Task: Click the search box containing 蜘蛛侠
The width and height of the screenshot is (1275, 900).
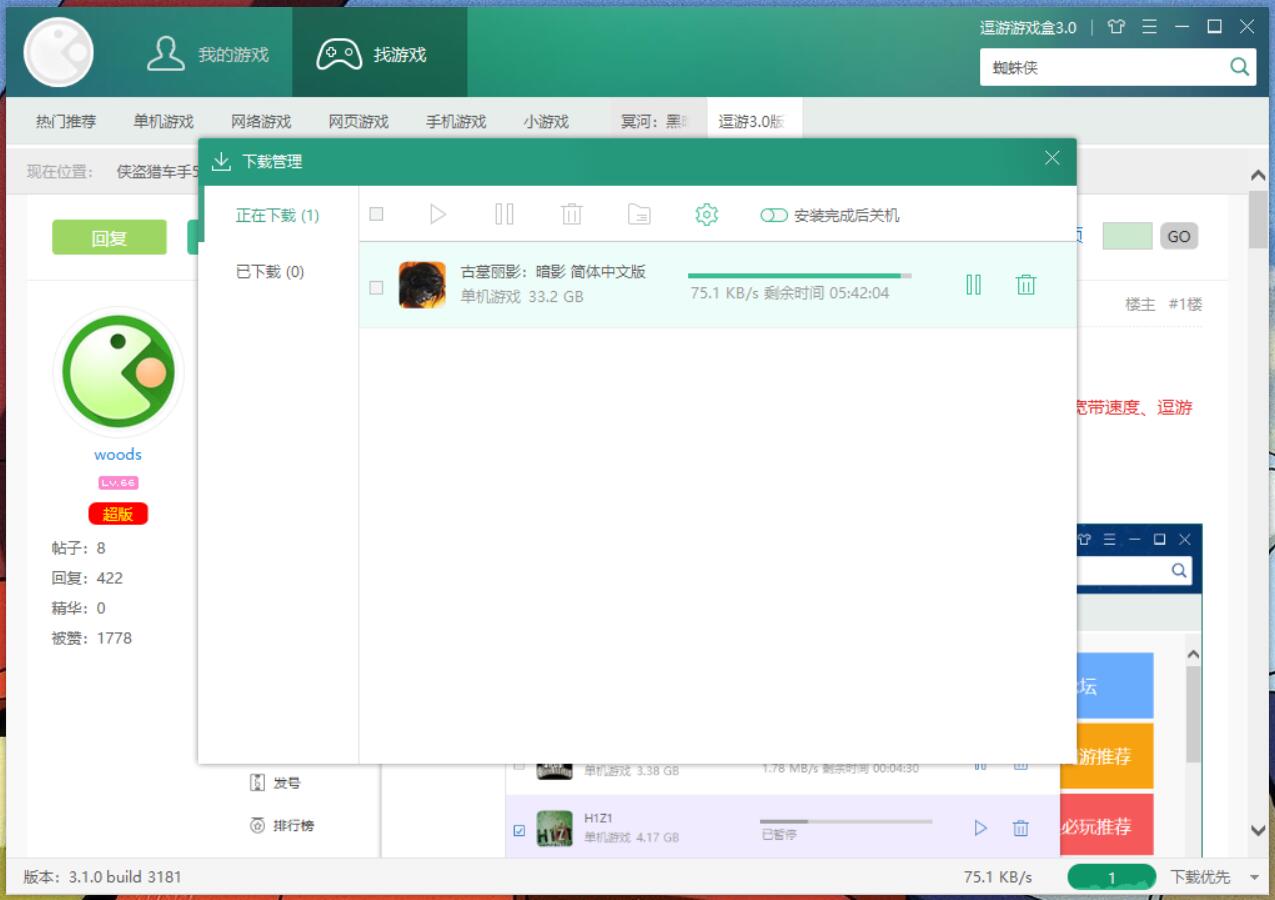Action: [x=1104, y=67]
